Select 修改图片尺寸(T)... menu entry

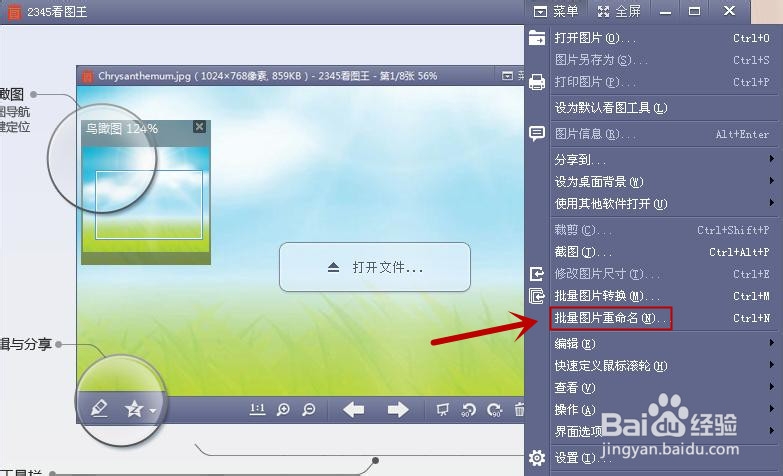pyautogui.click(x=662, y=274)
